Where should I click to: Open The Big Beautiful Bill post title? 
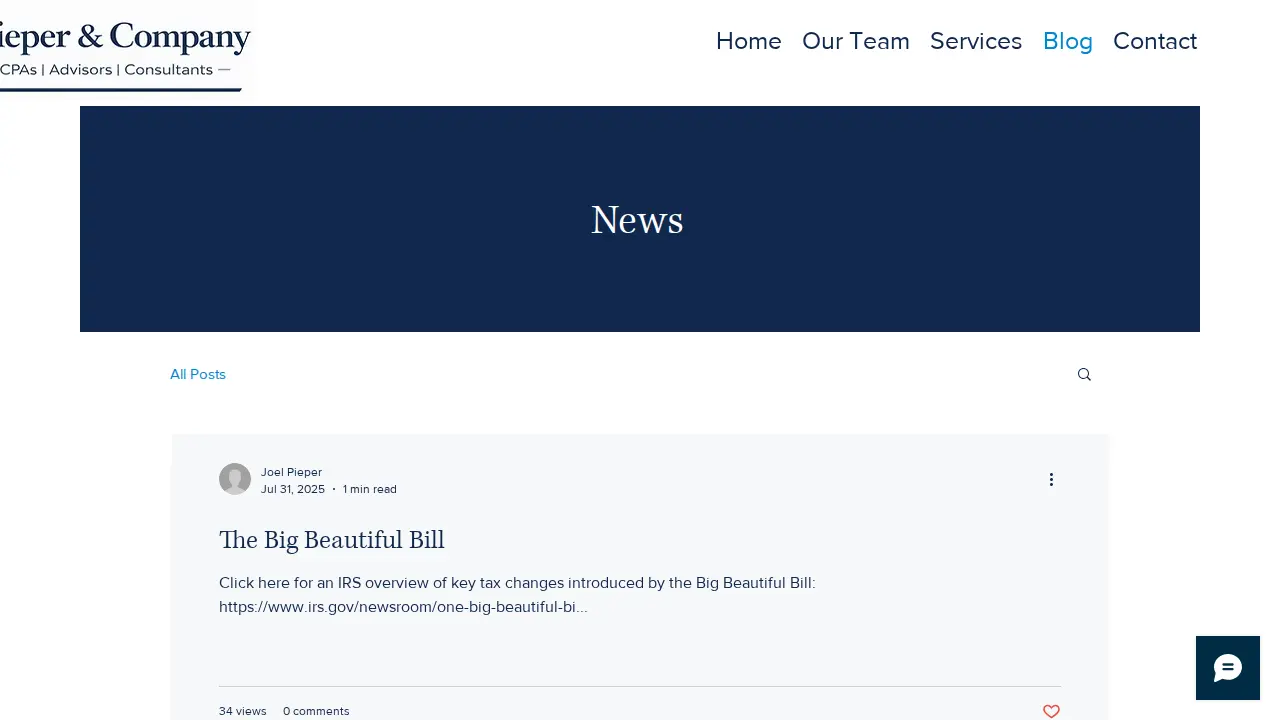coord(332,540)
